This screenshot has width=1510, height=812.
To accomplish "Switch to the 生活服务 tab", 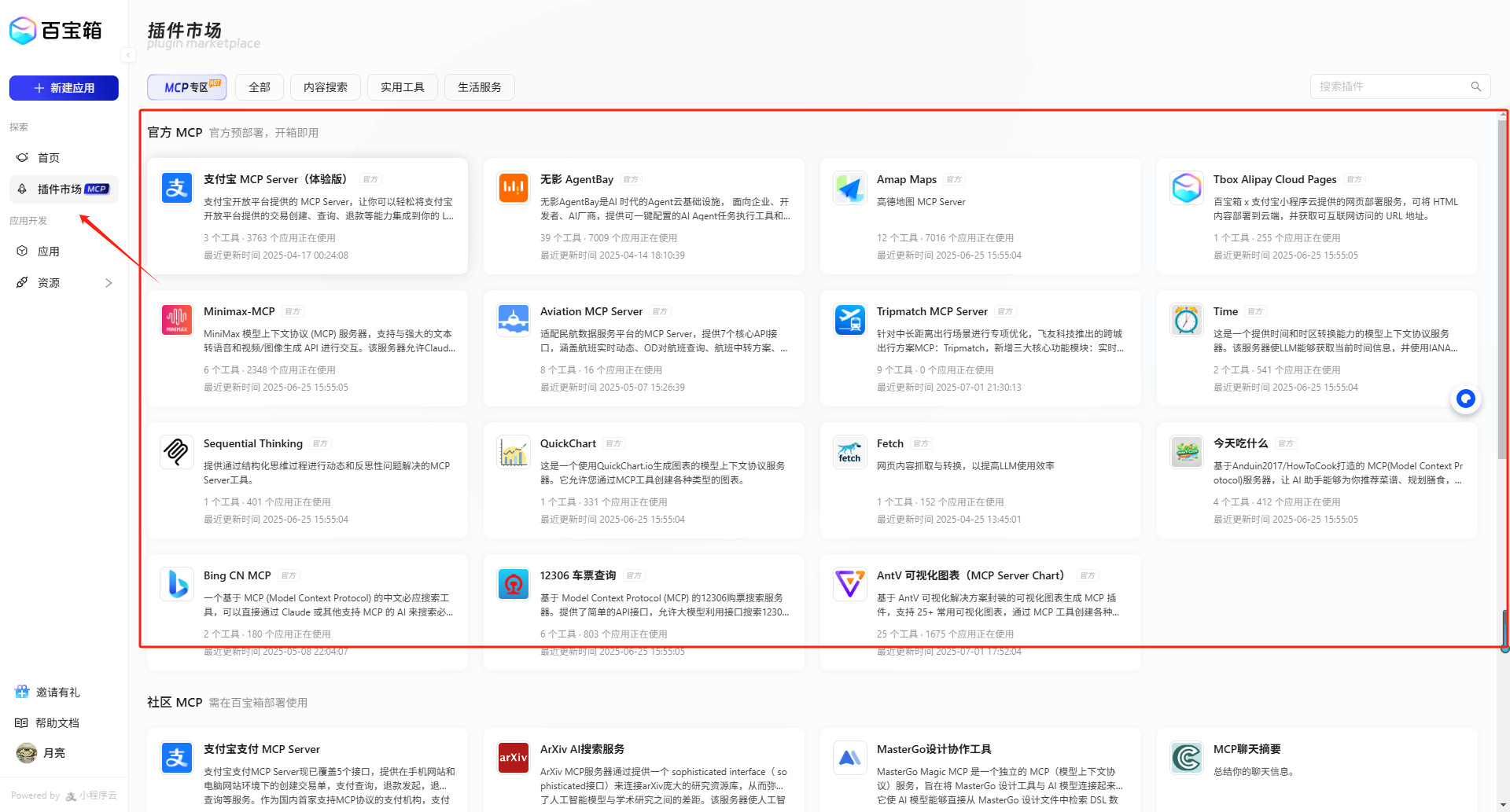I will (480, 87).
